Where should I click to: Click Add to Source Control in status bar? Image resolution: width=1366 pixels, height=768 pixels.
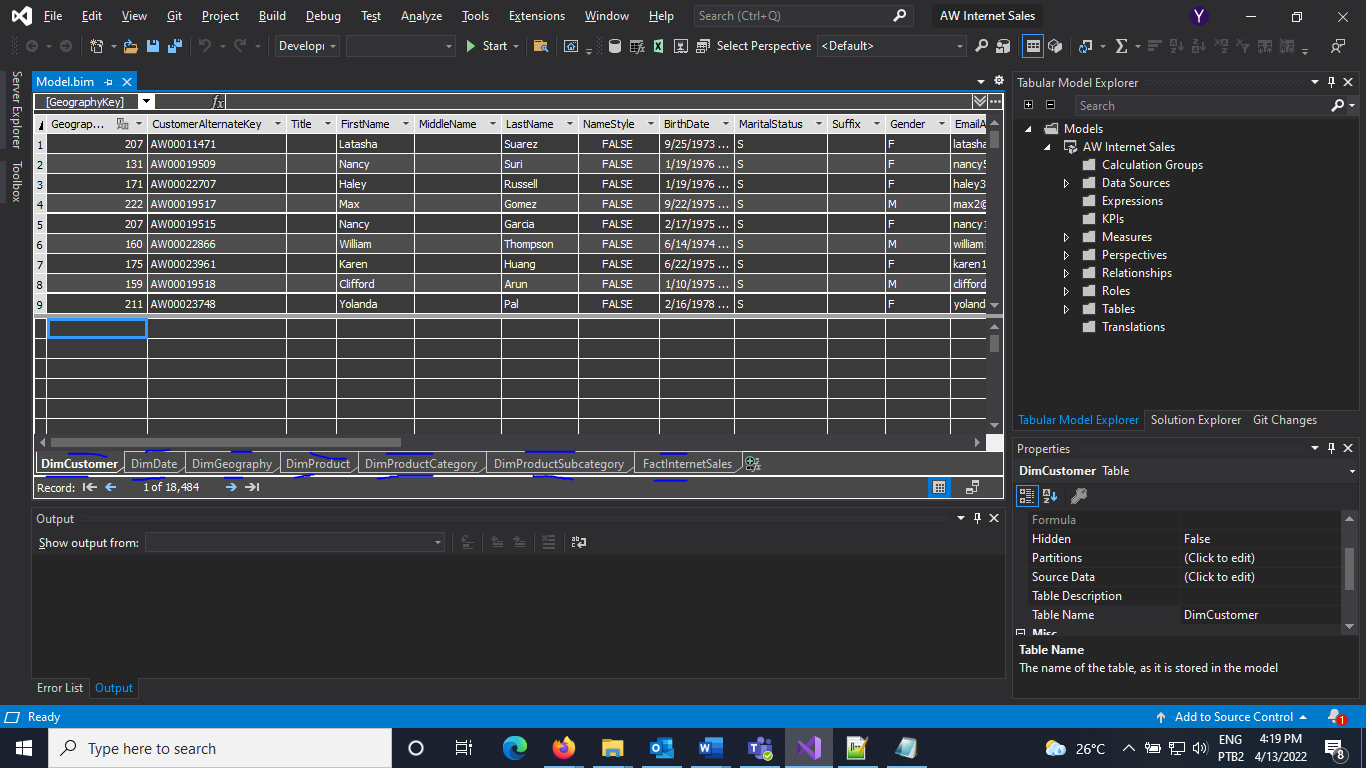point(1231,717)
